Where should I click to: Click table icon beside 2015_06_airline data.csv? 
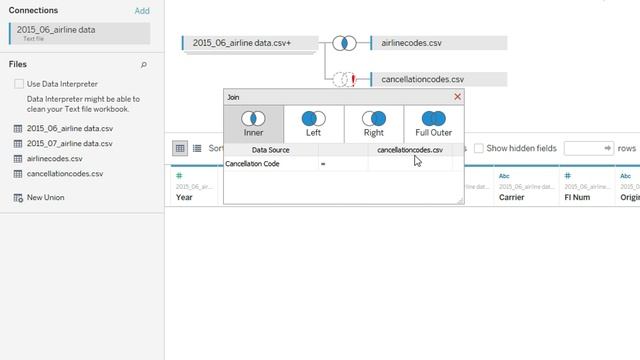[18, 129]
